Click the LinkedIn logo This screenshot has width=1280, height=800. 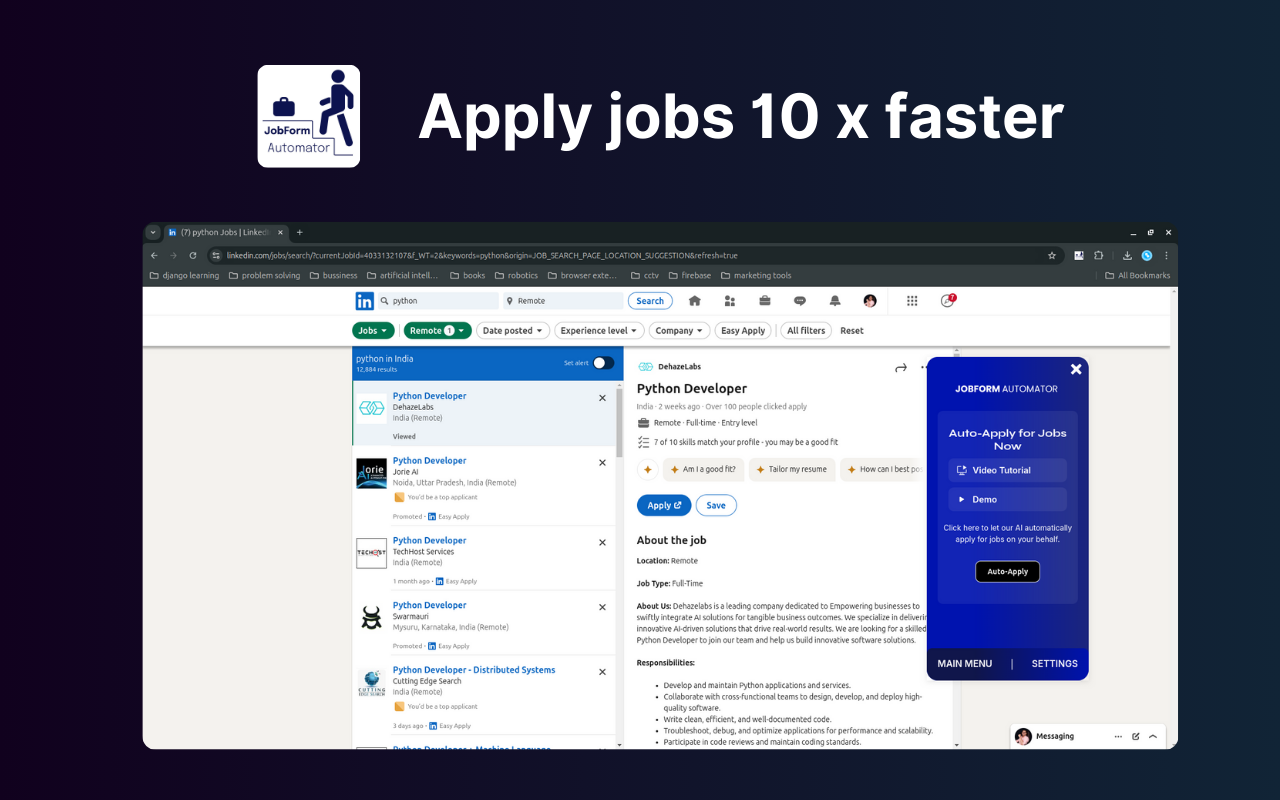(364, 301)
